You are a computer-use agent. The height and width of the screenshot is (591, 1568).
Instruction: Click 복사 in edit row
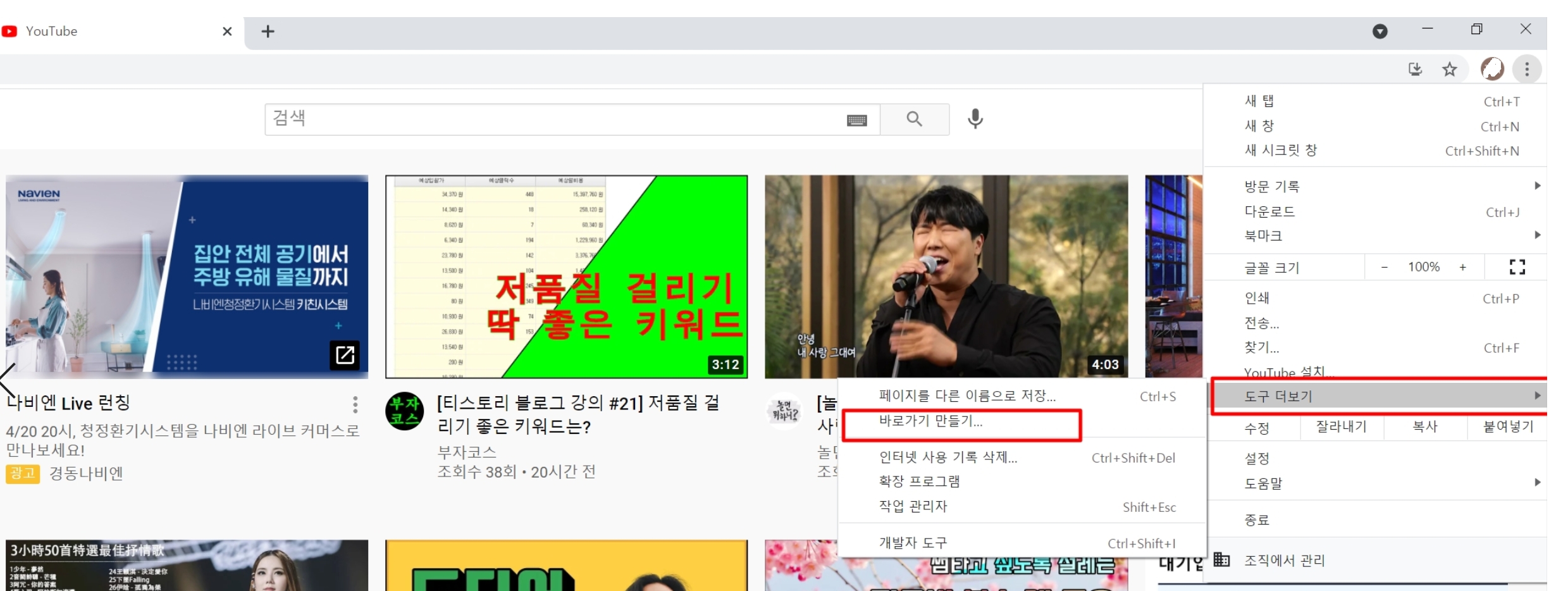coord(1425,427)
